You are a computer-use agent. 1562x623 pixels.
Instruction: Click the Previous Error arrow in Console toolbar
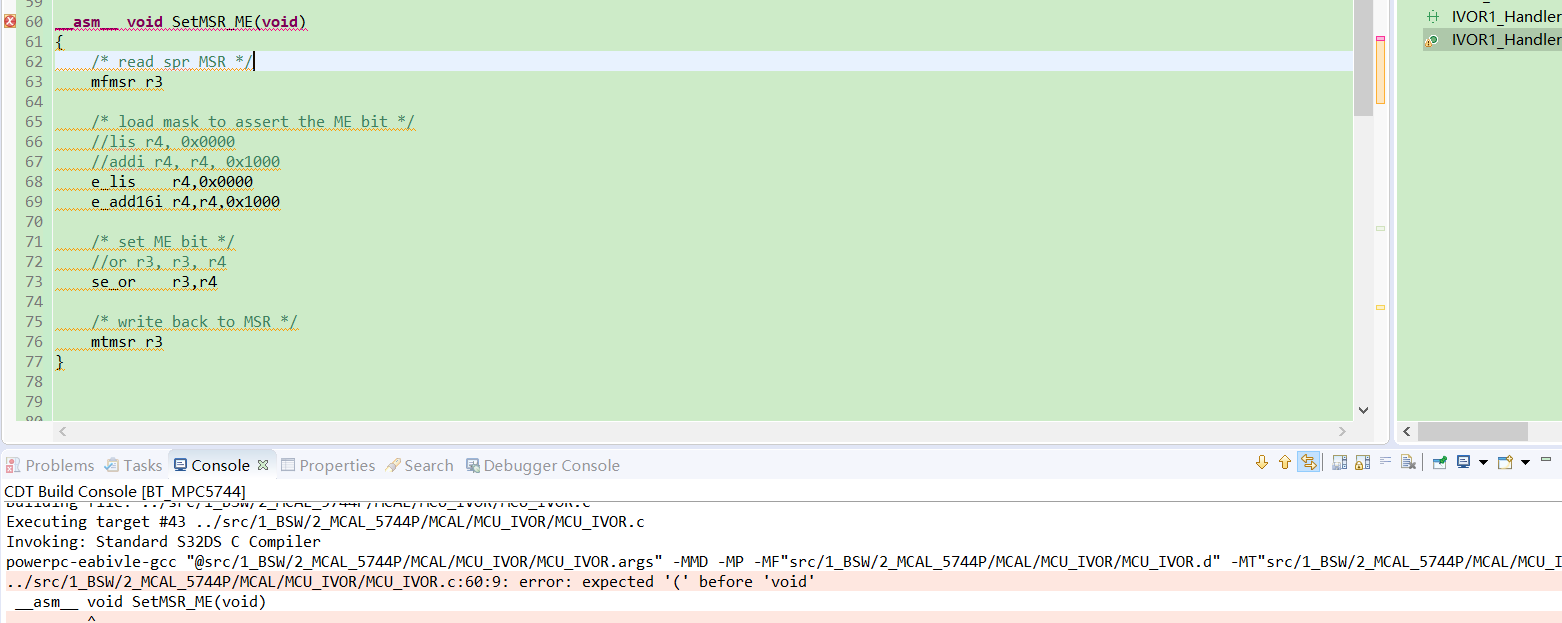1284,462
